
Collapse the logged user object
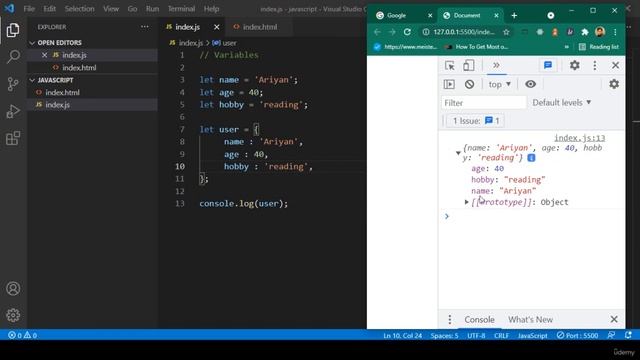click(458, 153)
